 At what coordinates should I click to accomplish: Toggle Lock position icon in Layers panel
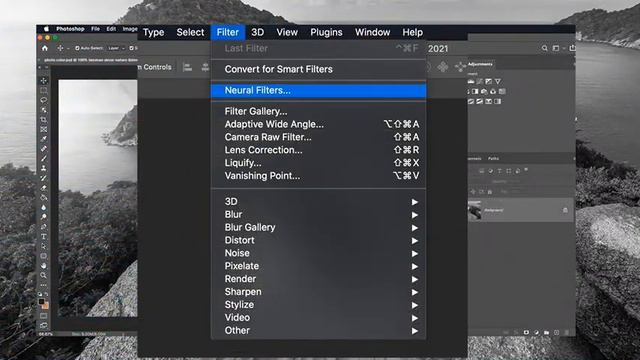coord(473,191)
